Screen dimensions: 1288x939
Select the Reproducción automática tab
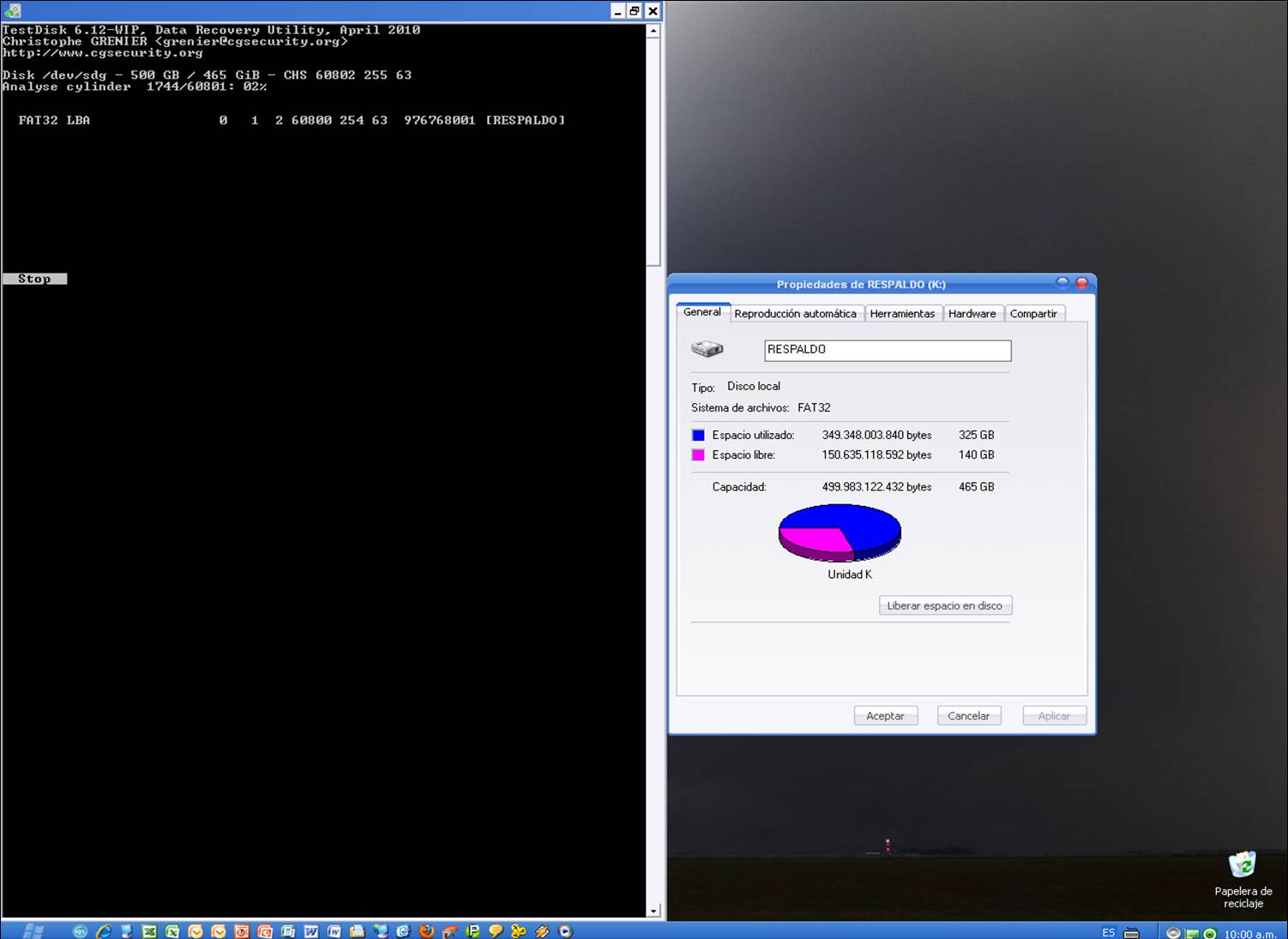click(x=795, y=314)
